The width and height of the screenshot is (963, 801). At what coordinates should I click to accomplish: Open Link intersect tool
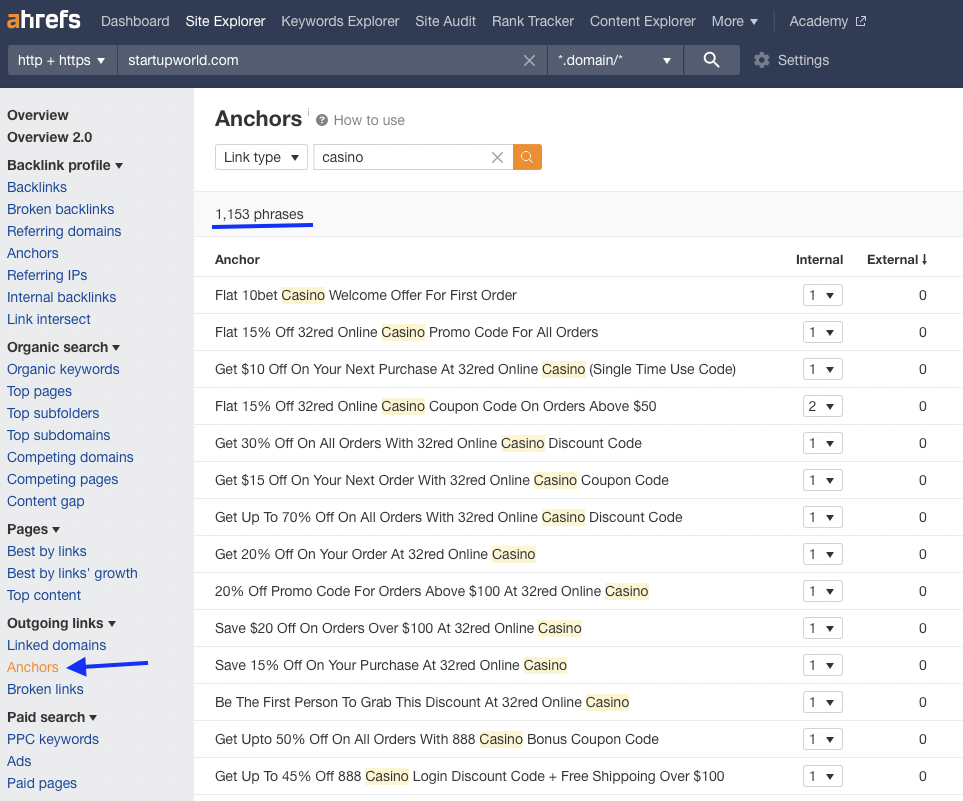[x=49, y=319]
